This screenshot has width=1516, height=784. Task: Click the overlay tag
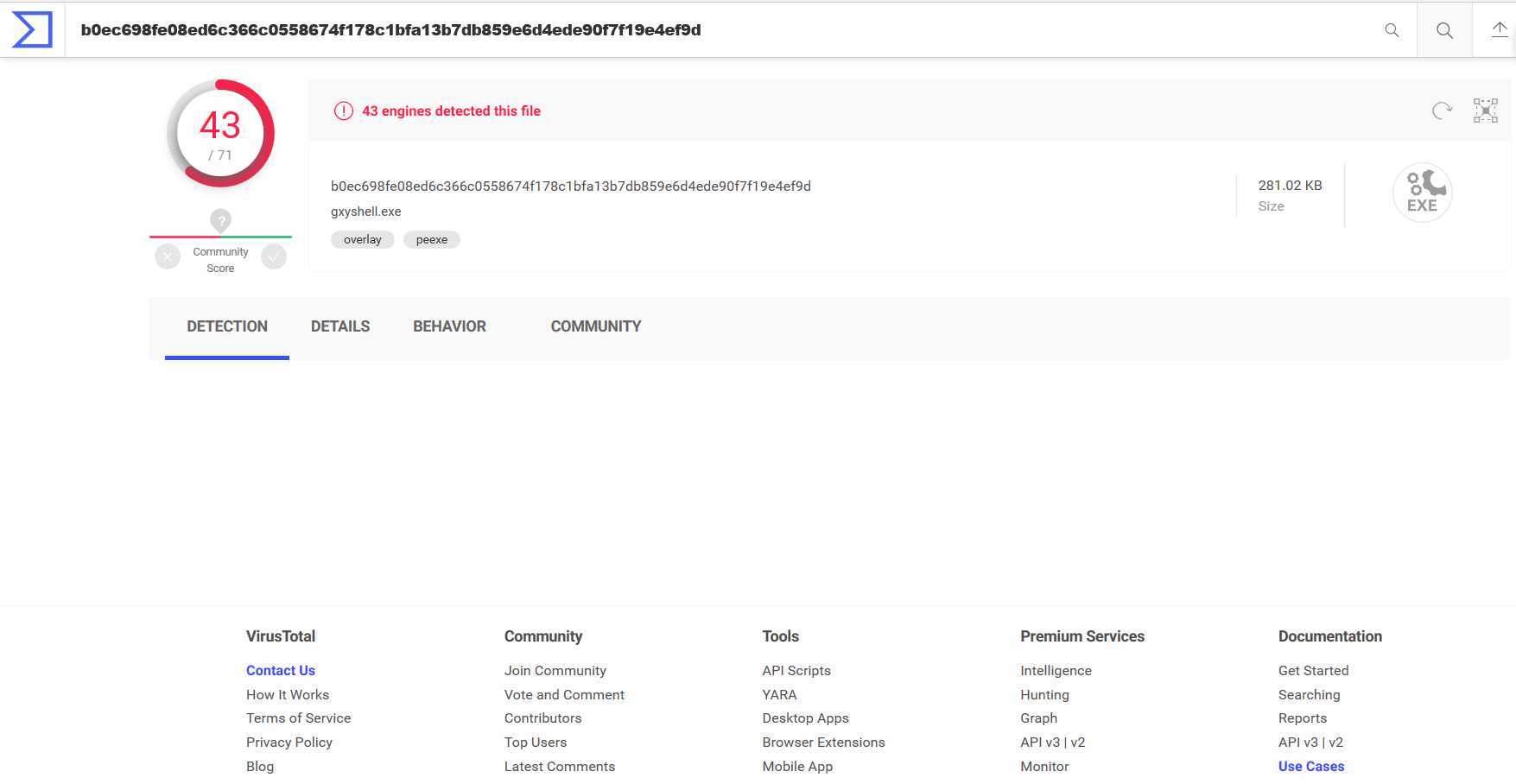[363, 240]
